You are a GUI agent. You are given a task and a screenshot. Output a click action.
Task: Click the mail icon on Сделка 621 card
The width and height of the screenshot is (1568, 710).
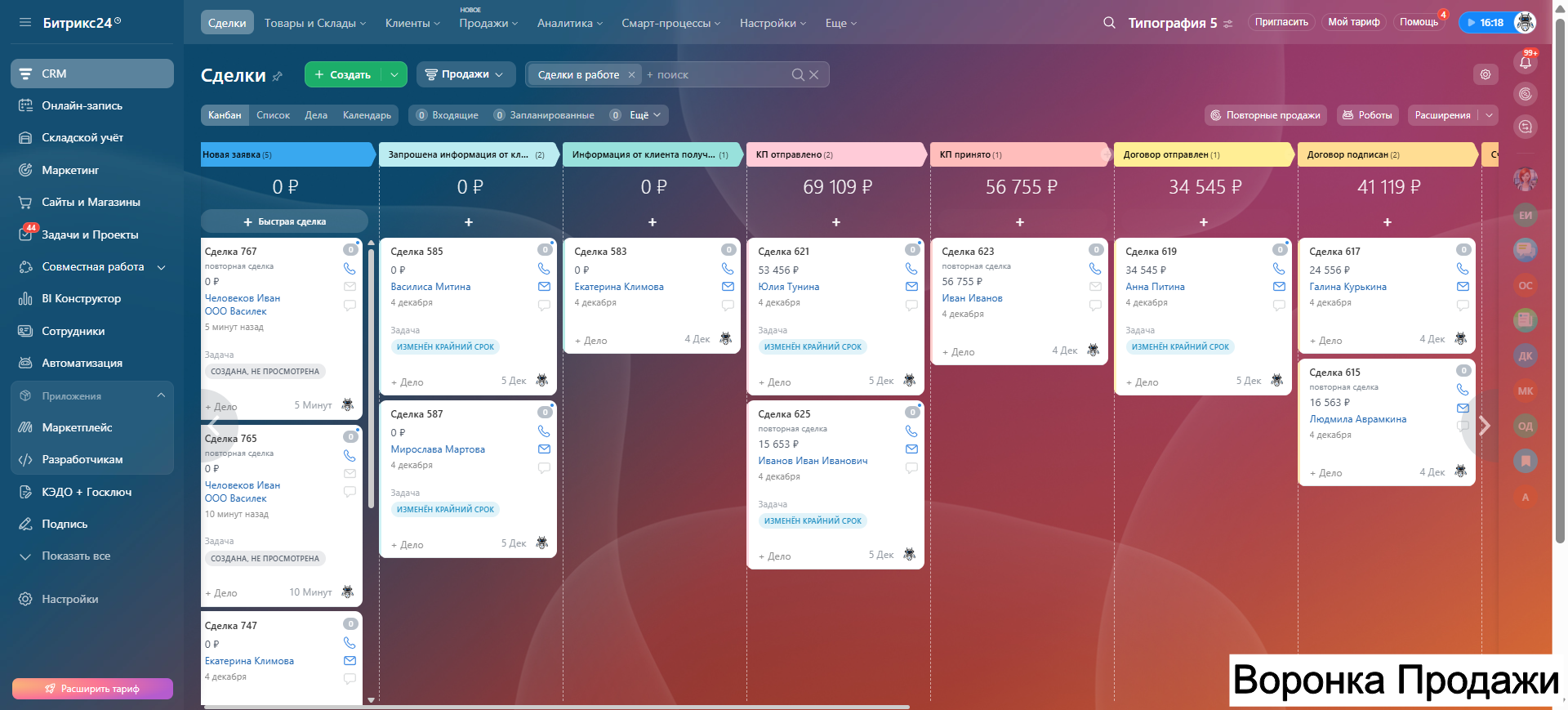click(x=911, y=287)
